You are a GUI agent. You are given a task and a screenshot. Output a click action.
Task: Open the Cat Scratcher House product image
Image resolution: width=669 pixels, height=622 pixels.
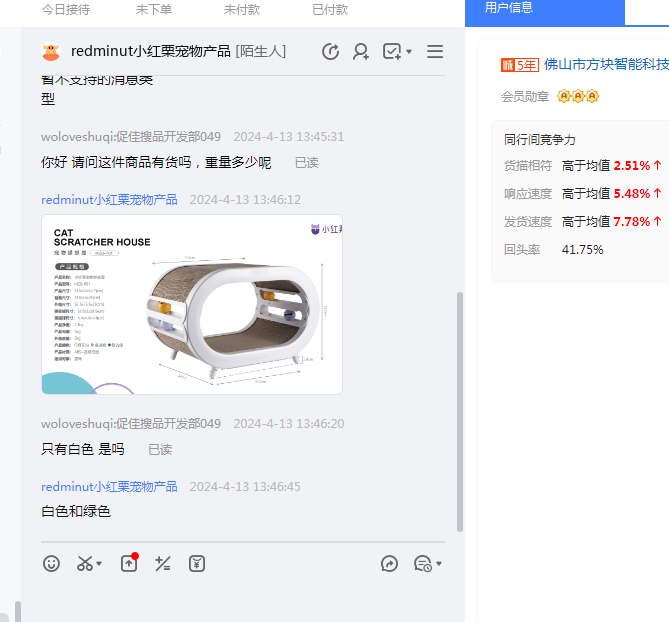tap(192, 304)
